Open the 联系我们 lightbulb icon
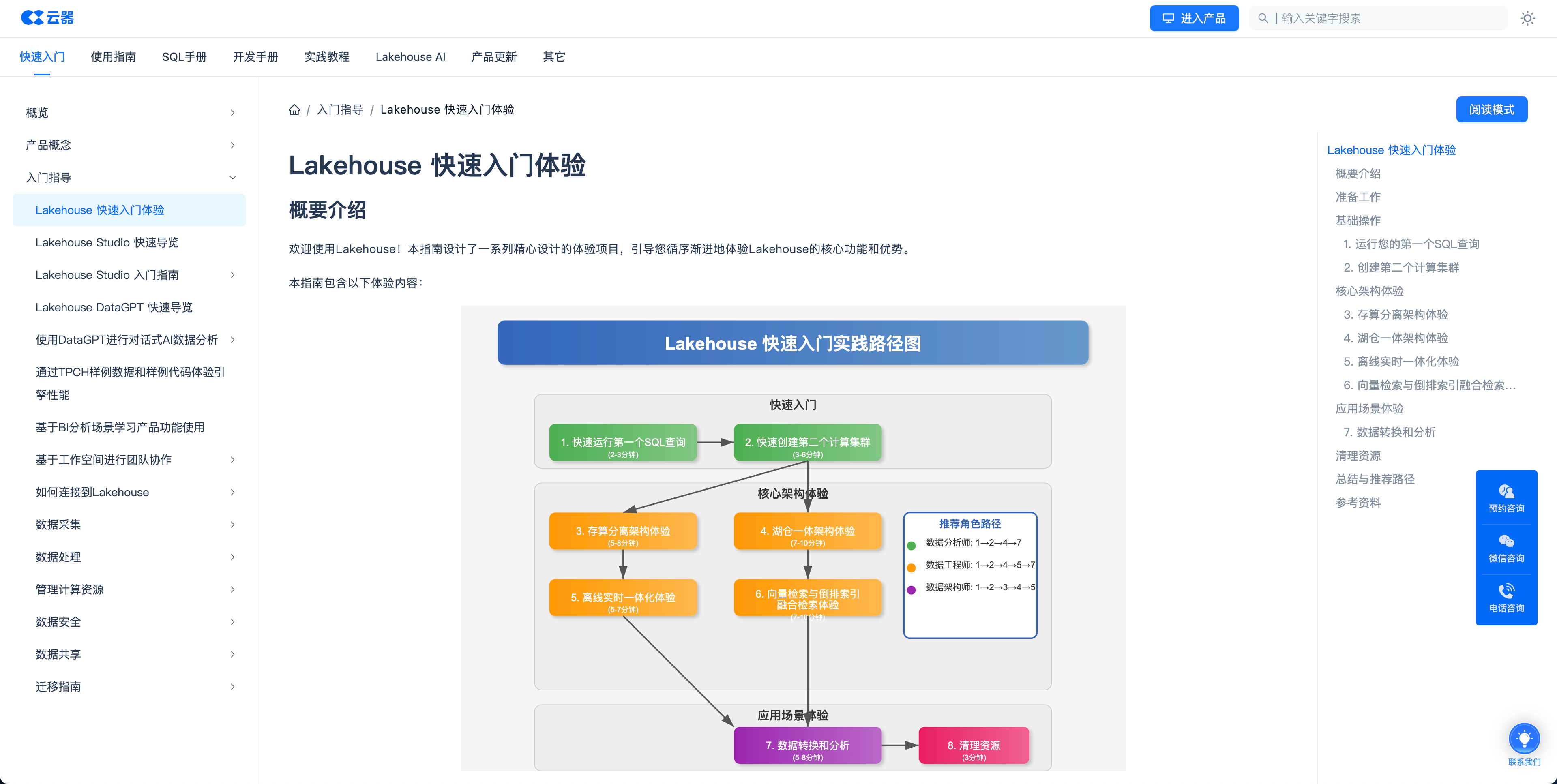Image resolution: width=1557 pixels, height=784 pixels. pyautogui.click(x=1525, y=738)
